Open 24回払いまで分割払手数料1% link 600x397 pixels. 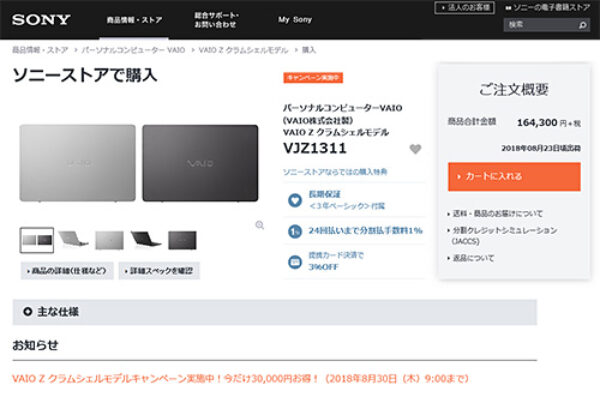[x=365, y=230]
